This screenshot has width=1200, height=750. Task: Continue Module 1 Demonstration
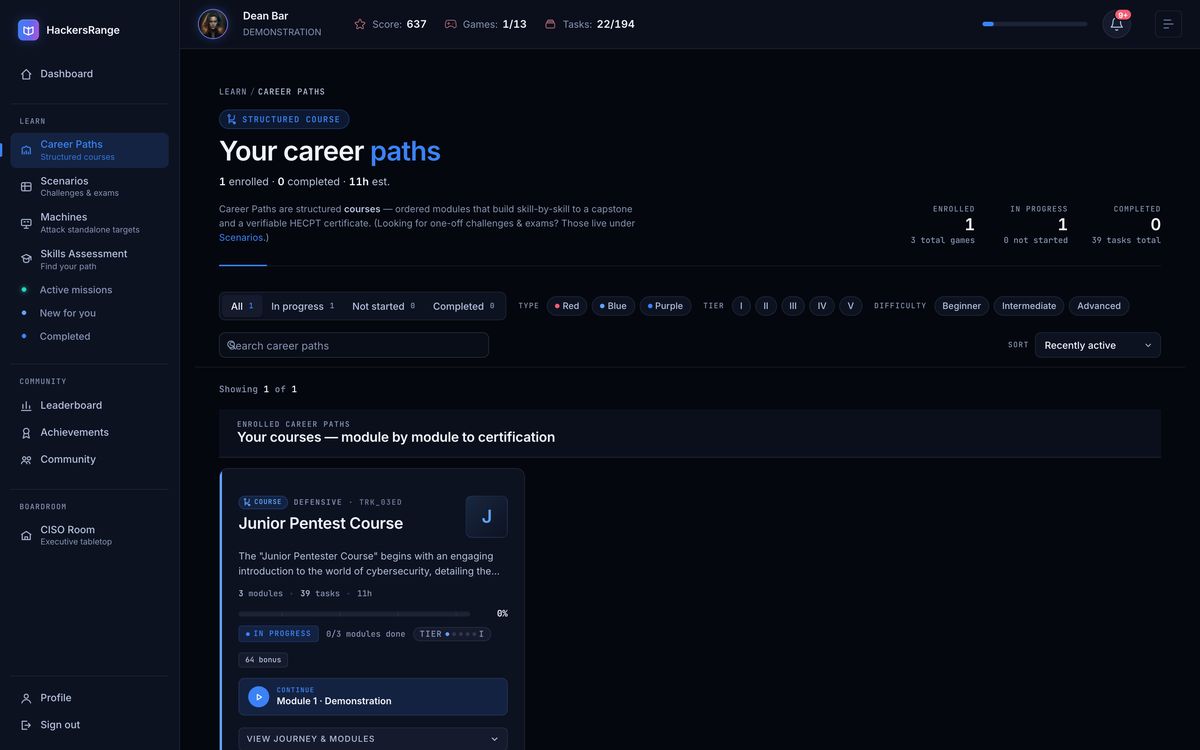click(373, 697)
